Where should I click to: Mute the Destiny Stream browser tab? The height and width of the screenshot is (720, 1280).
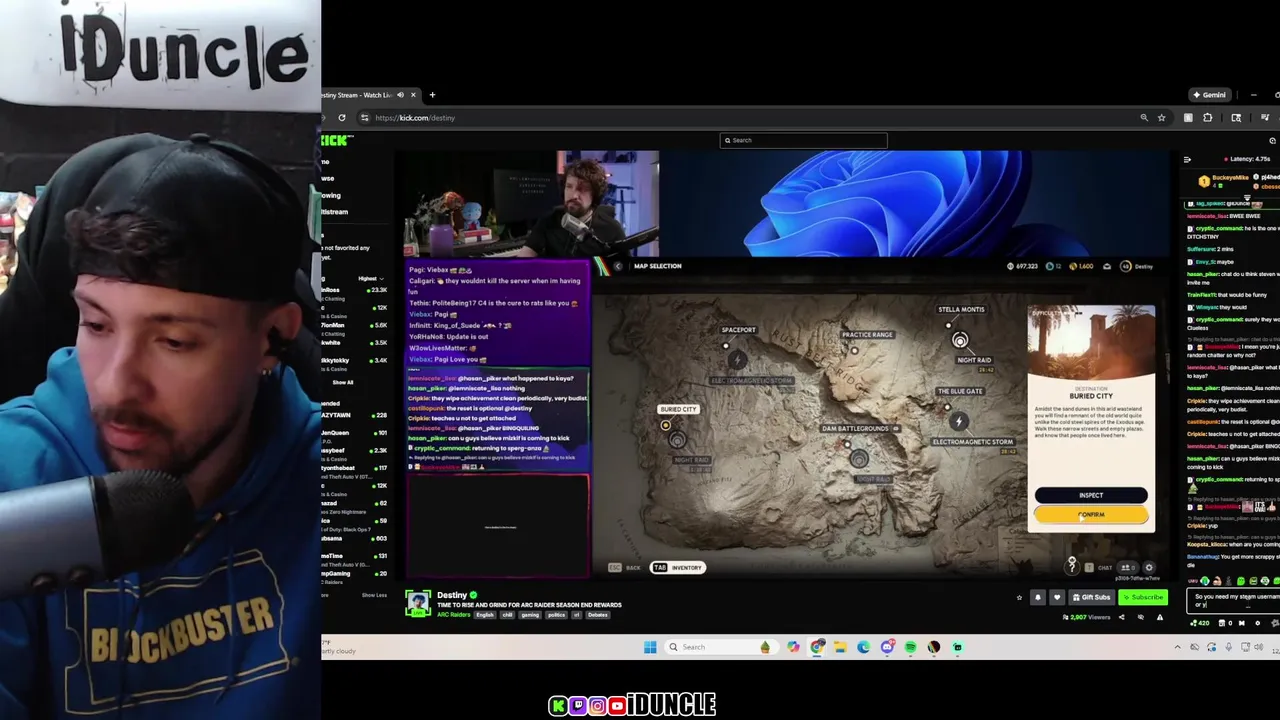(x=400, y=95)
